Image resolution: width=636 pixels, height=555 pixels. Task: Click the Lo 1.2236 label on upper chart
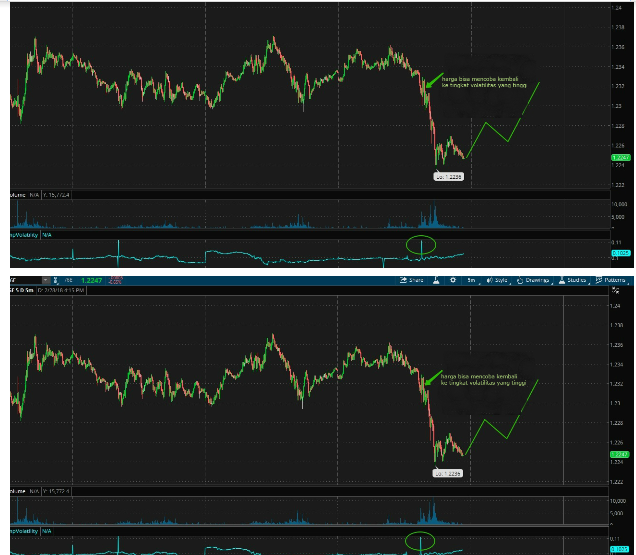pyautogui.click(x=447, y=176)
